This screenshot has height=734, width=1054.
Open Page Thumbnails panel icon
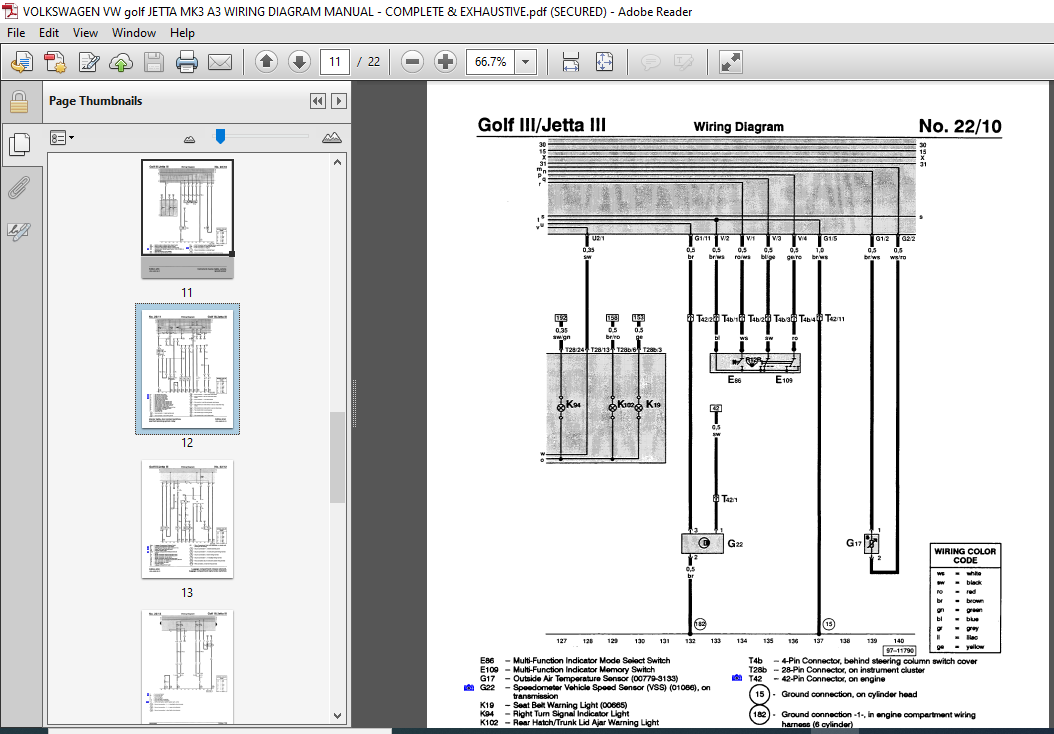click(x=19, y=144)
